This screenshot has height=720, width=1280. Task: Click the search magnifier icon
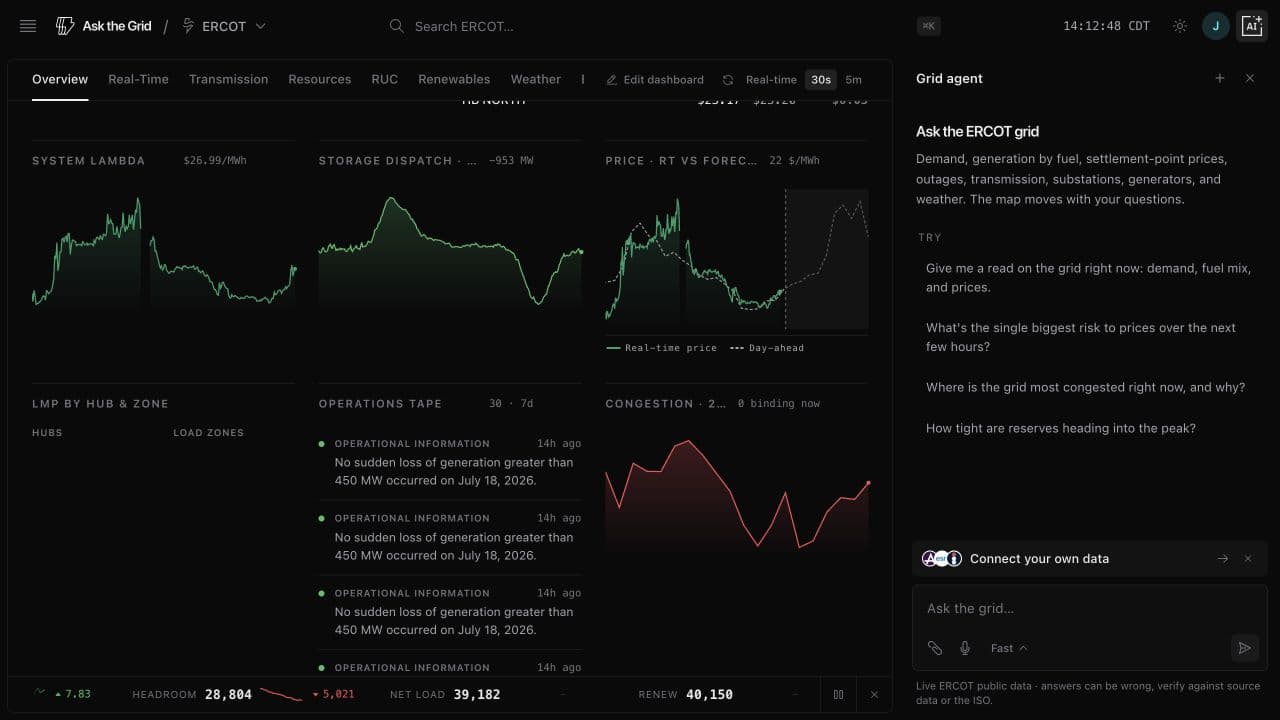pyautogui.click(x=396, y=26)
